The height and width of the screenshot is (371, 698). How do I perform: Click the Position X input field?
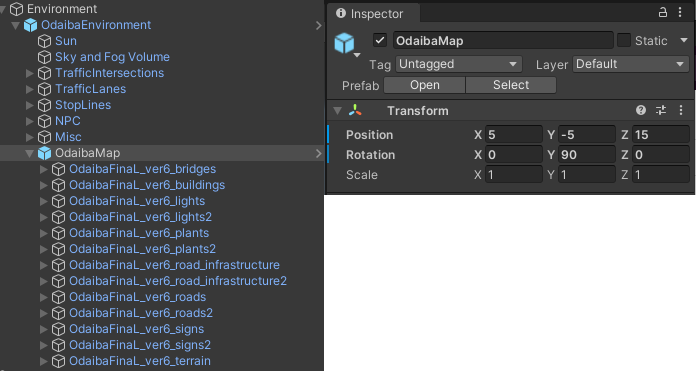click(x=514, y=135)
